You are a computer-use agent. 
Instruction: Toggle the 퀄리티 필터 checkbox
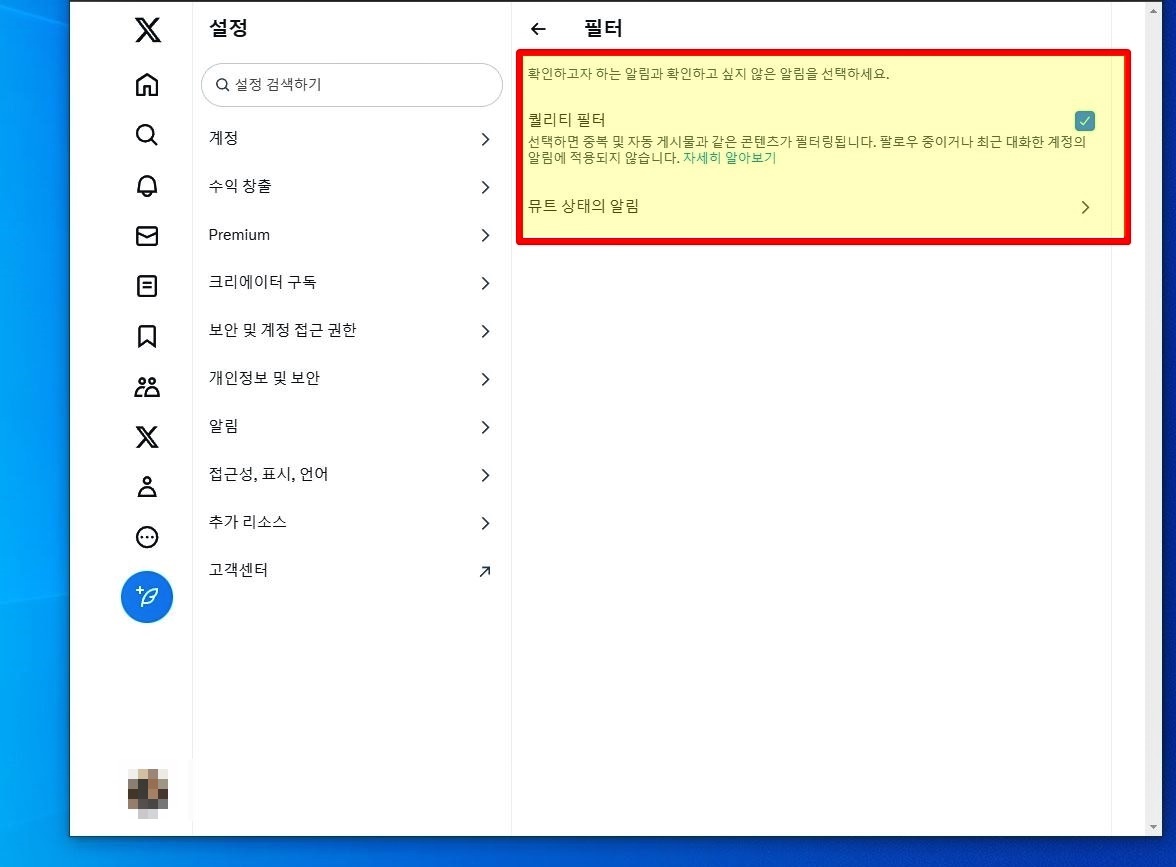(1084, 121)
